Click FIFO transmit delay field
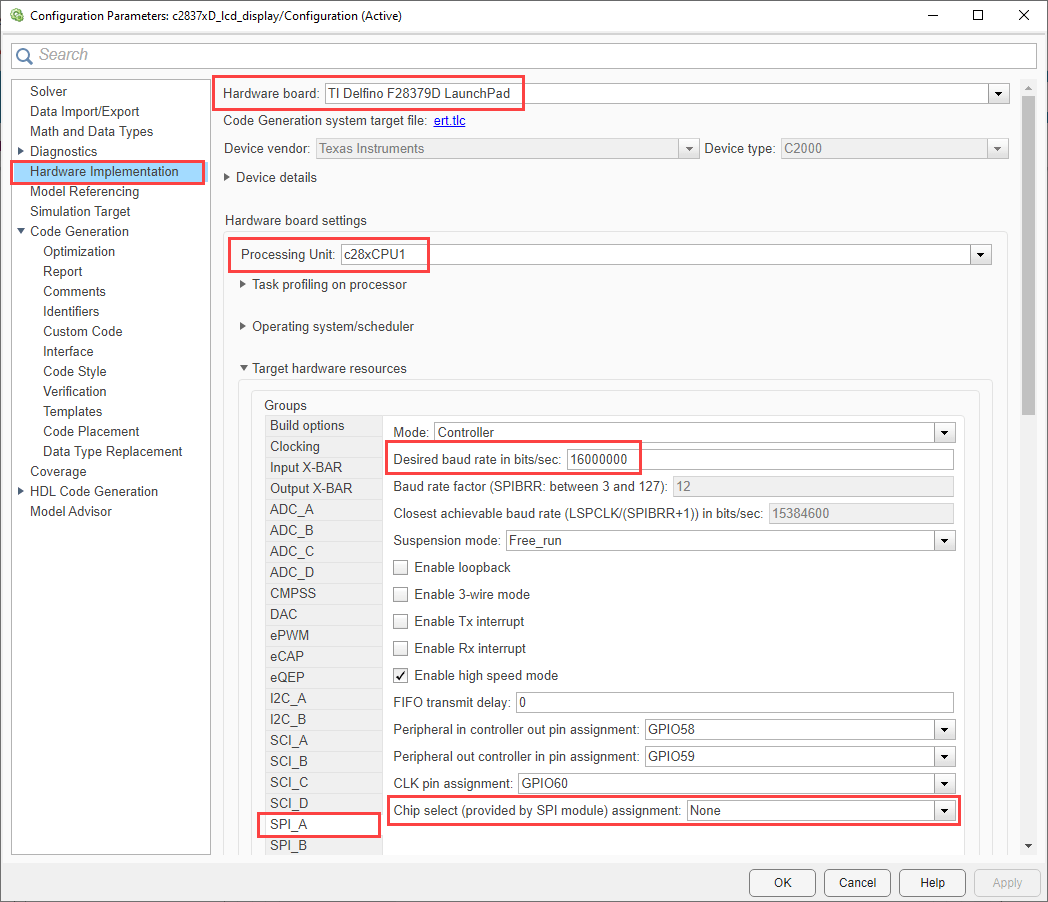Viewport: 1048px width, 902px height. click(735, 703)
